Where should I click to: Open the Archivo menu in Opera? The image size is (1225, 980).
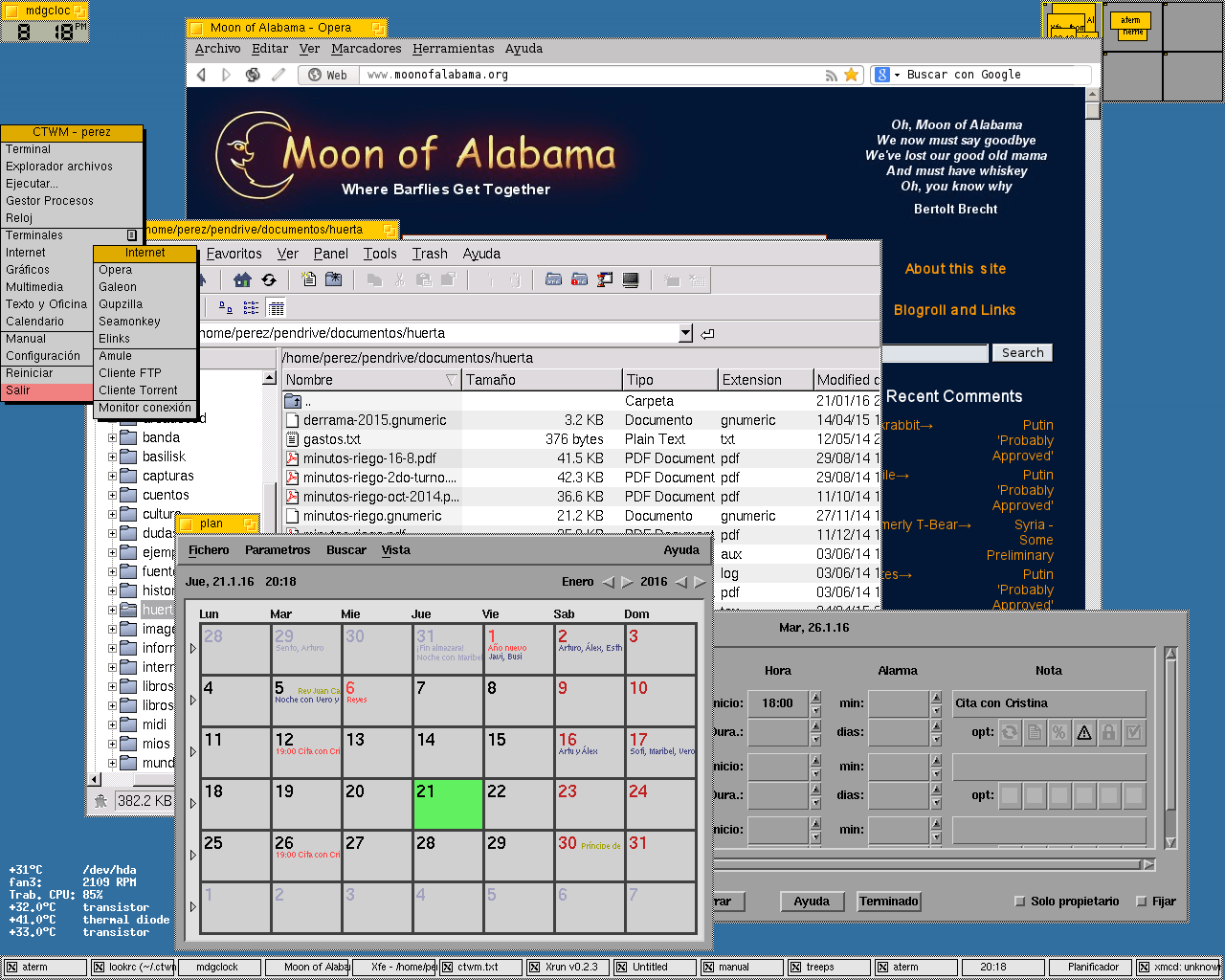(217, 49)
